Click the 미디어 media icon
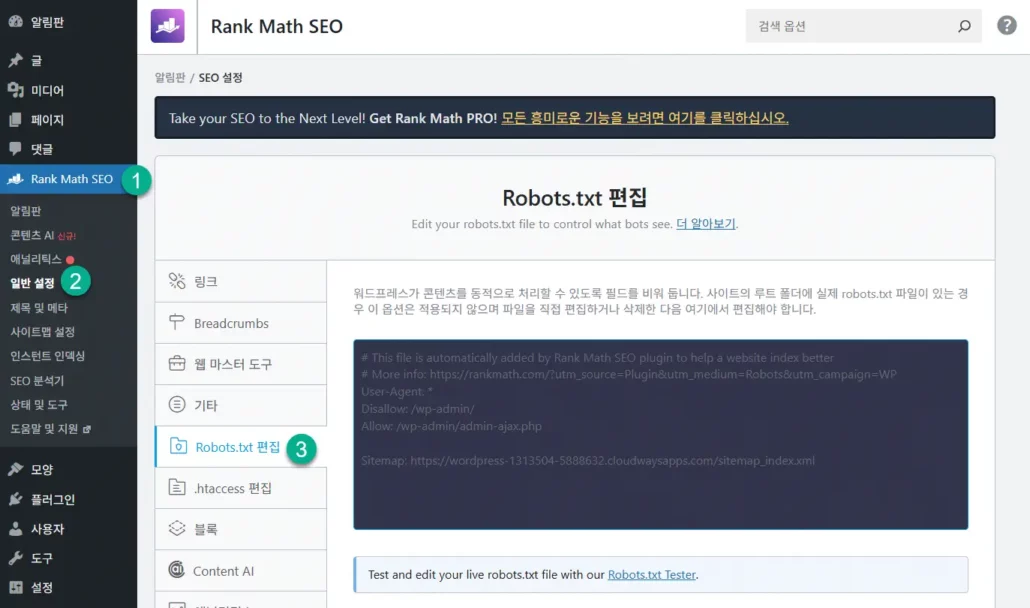Screen dimensions: 1030x608 point(16,90)
